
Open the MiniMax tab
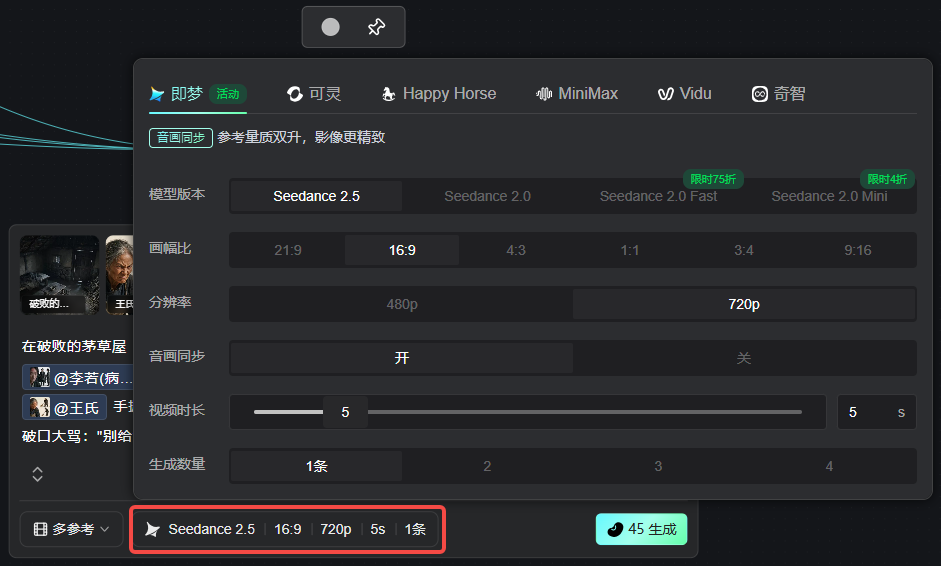tap(577, 94)
